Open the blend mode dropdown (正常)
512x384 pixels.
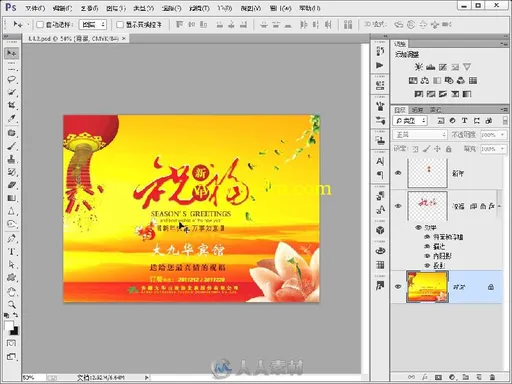tap(420, 135)
